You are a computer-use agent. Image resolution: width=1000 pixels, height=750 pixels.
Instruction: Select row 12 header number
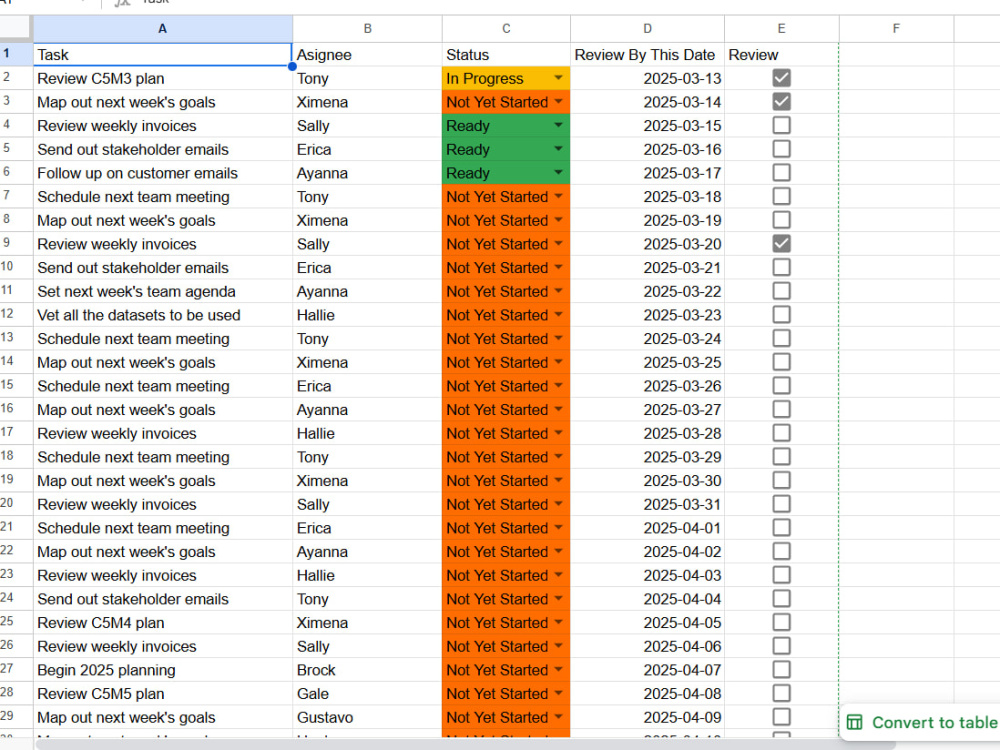point(16,314)
